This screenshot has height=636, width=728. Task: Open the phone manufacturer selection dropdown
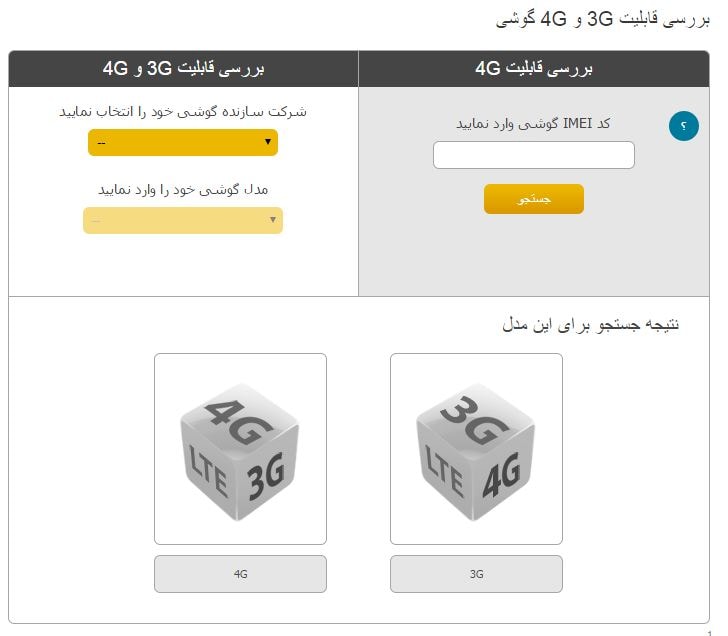pos(183,143)
